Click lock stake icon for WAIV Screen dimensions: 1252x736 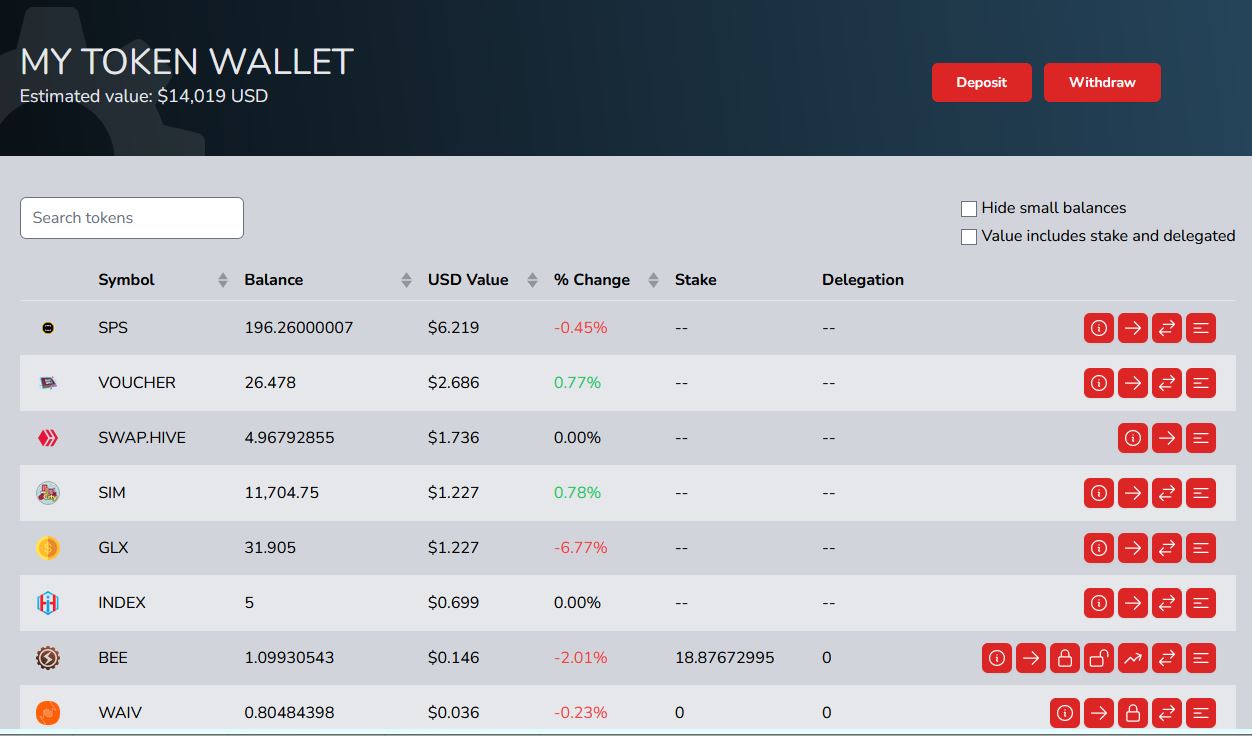[1133, 713]
